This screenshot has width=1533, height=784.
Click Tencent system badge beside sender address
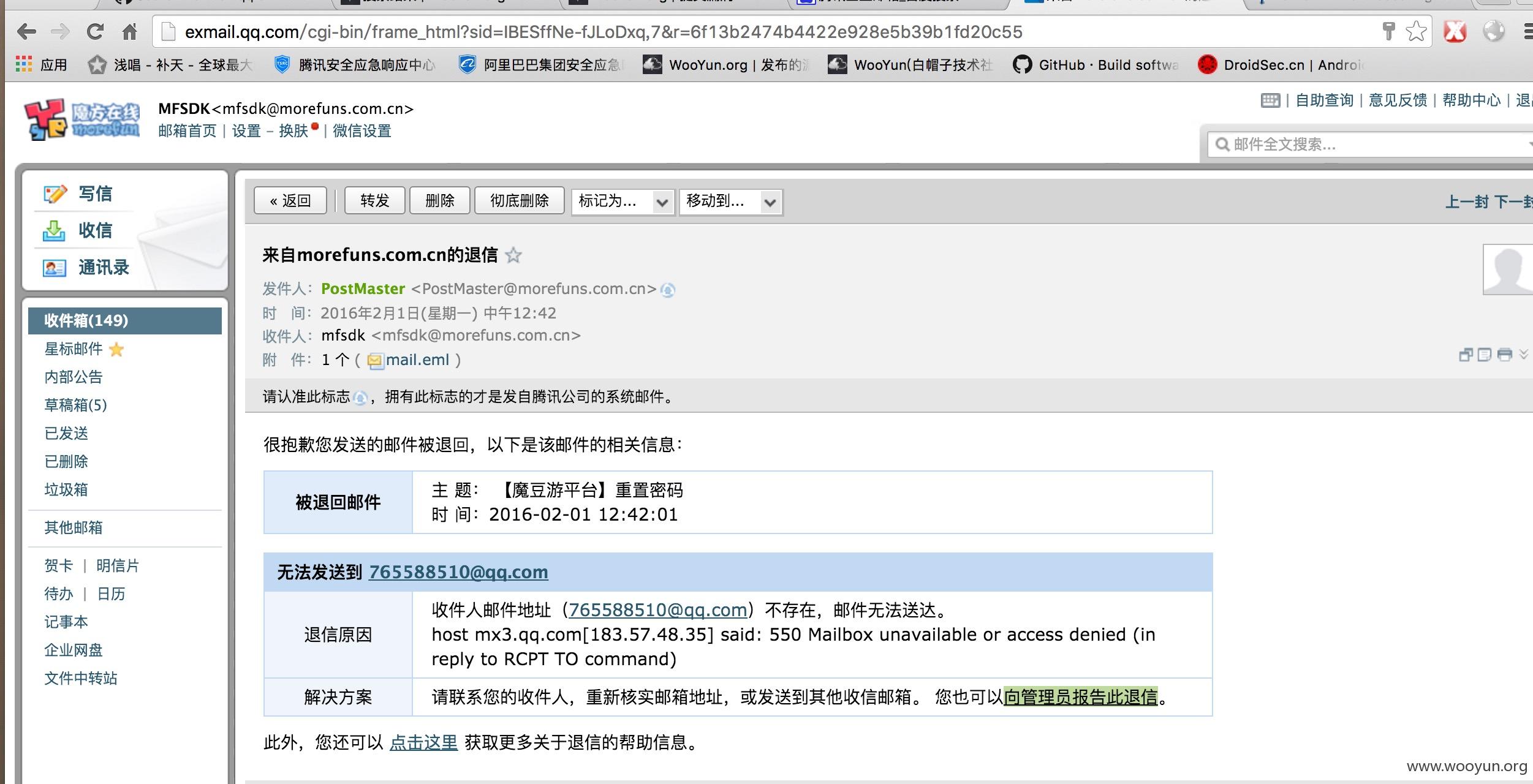(668, 290)
